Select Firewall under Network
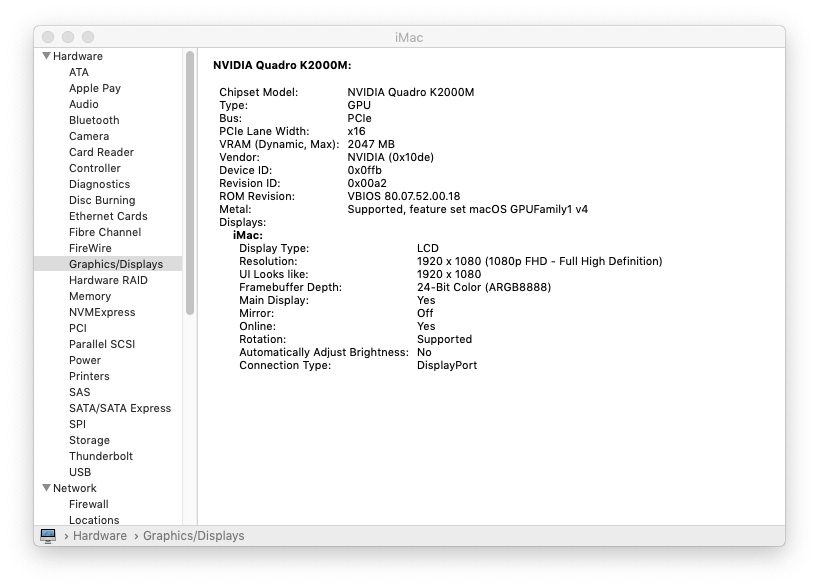819x588 pixels. pos(89,504)
